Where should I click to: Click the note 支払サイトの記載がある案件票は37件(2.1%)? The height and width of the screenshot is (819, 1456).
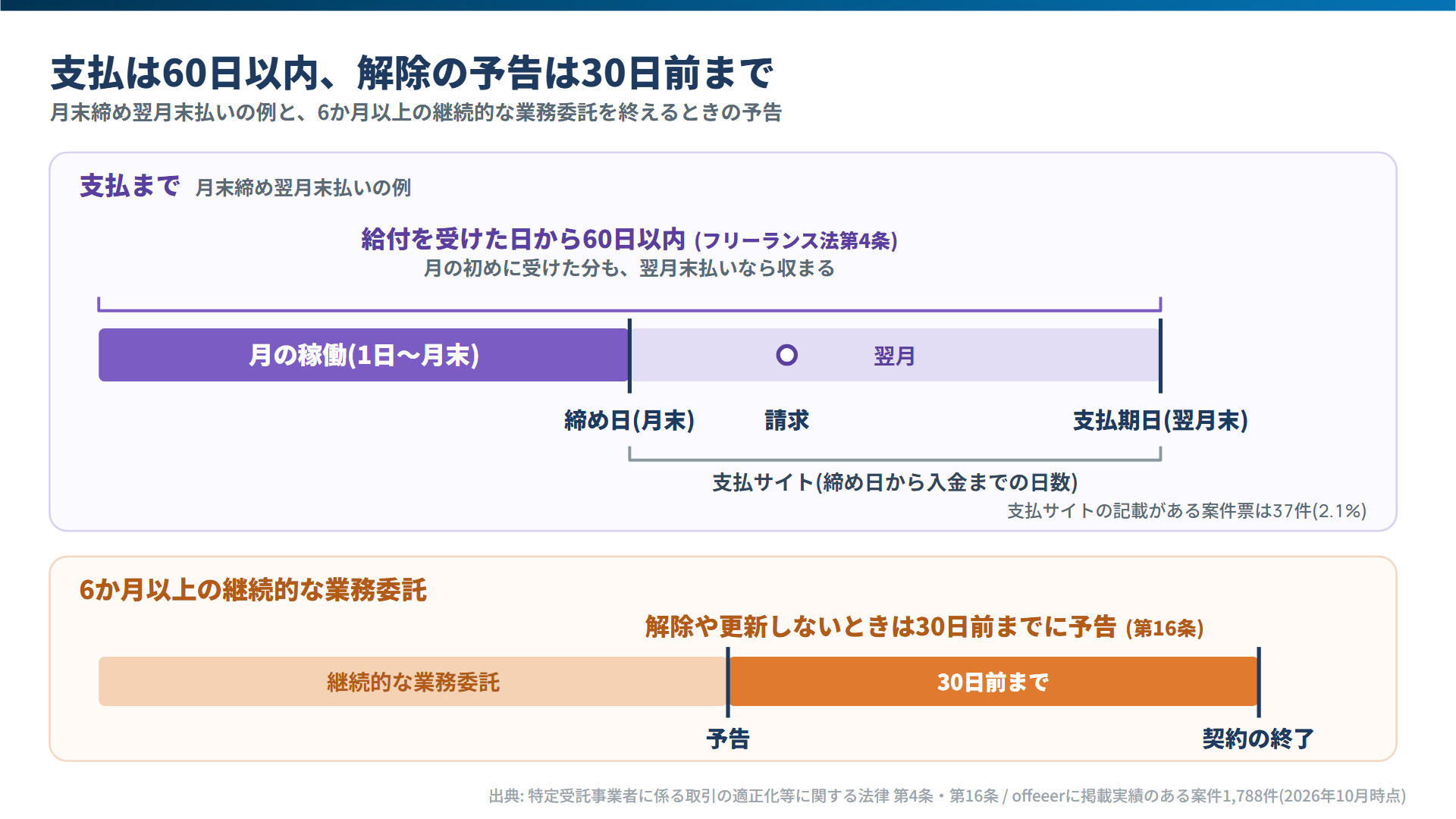tap(1187, 511)
